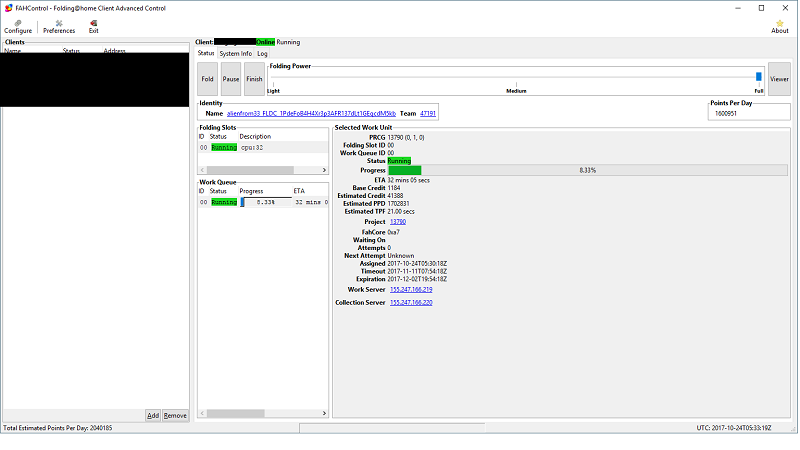Click the Running status in Selected Work Unit

(x=399, y=161)
